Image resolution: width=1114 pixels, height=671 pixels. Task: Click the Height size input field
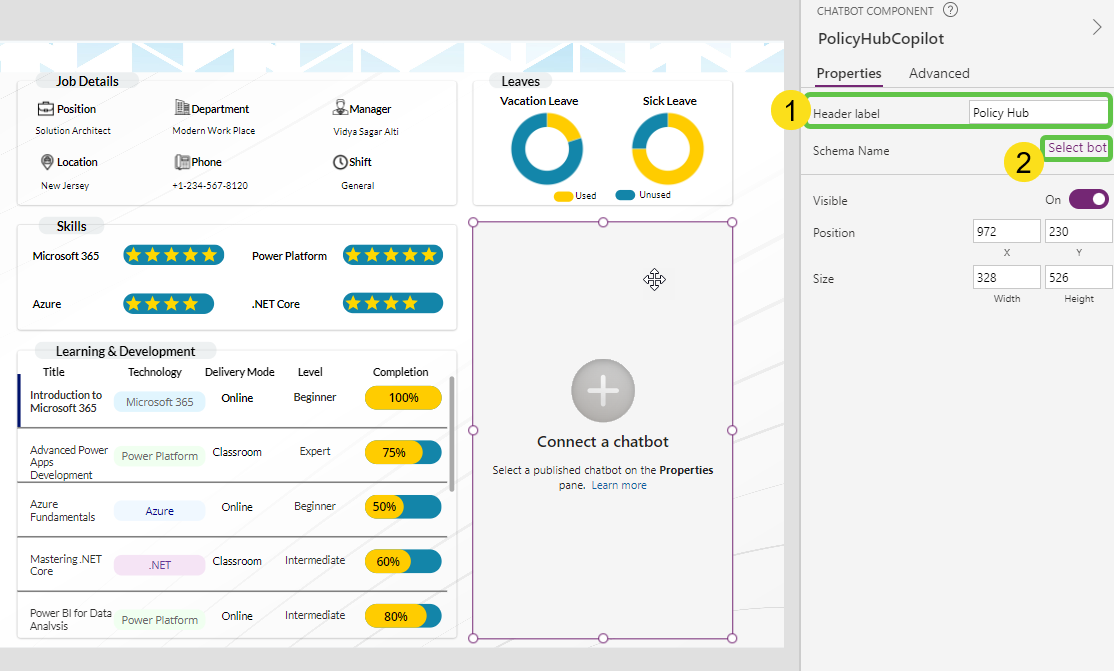(x=1078, y=277)
